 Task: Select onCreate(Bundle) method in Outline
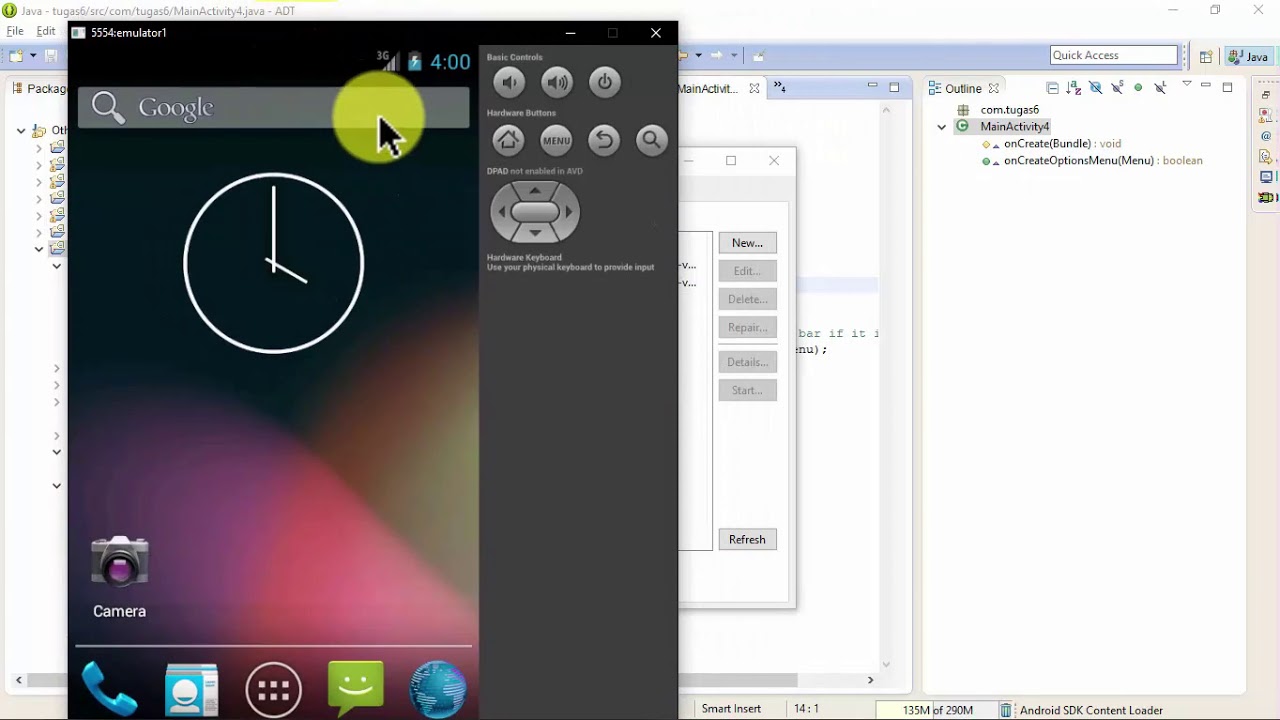(x=1062, y=144)
